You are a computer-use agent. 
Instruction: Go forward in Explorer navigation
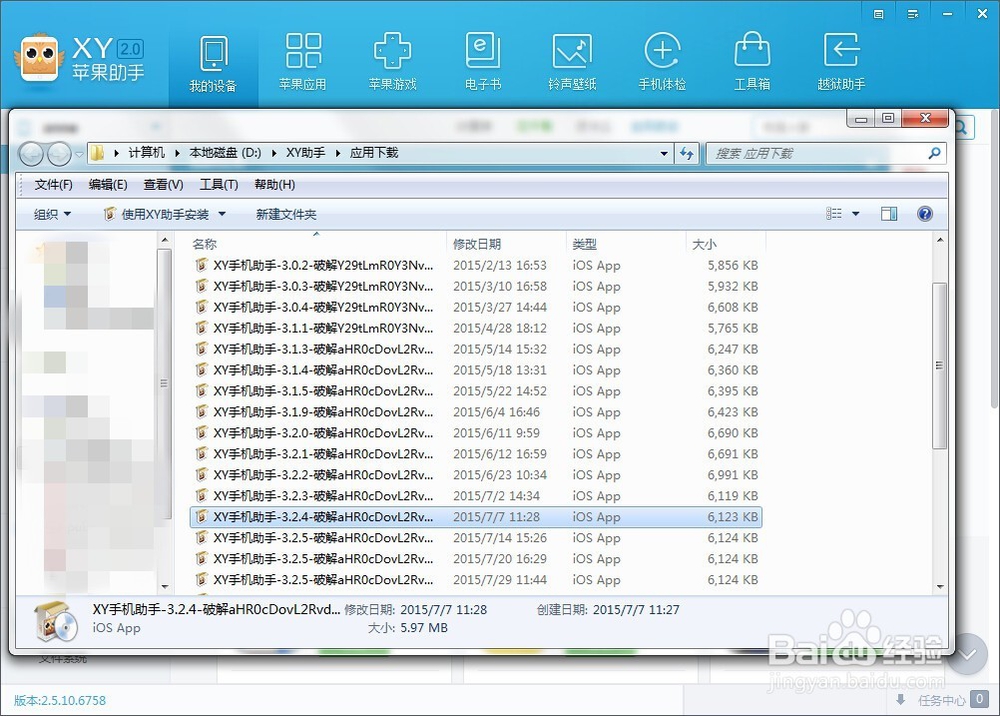59,154
